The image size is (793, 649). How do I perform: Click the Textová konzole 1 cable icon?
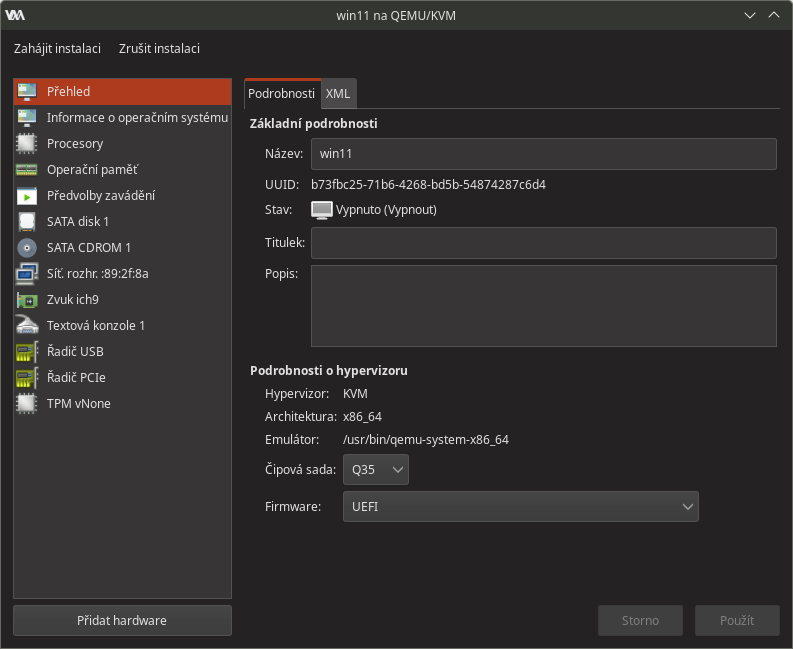[x=27, y=325]
